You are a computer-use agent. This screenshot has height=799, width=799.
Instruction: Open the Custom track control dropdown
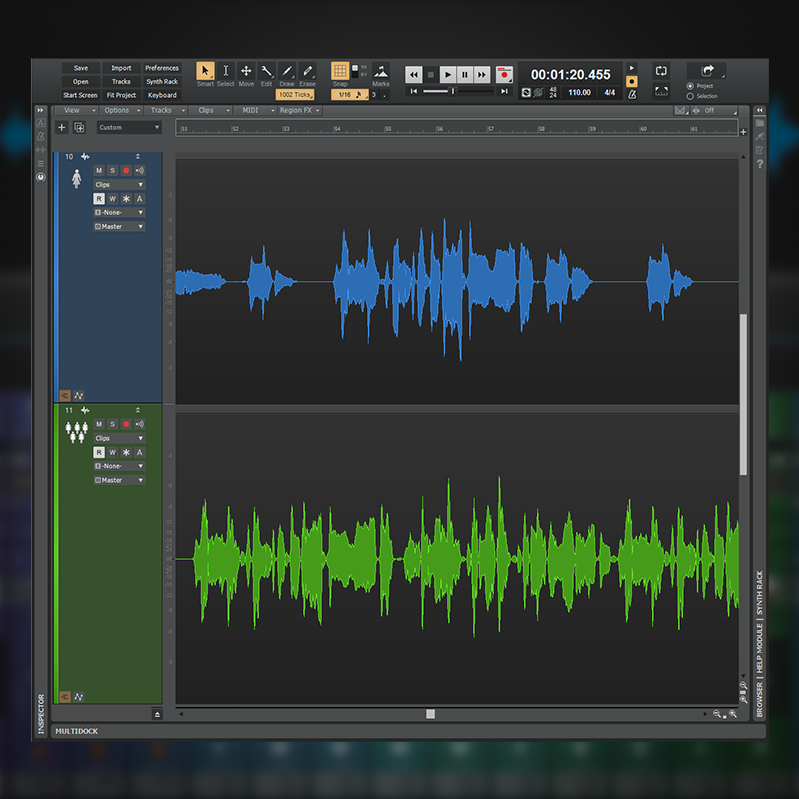[x=129, y=128]
